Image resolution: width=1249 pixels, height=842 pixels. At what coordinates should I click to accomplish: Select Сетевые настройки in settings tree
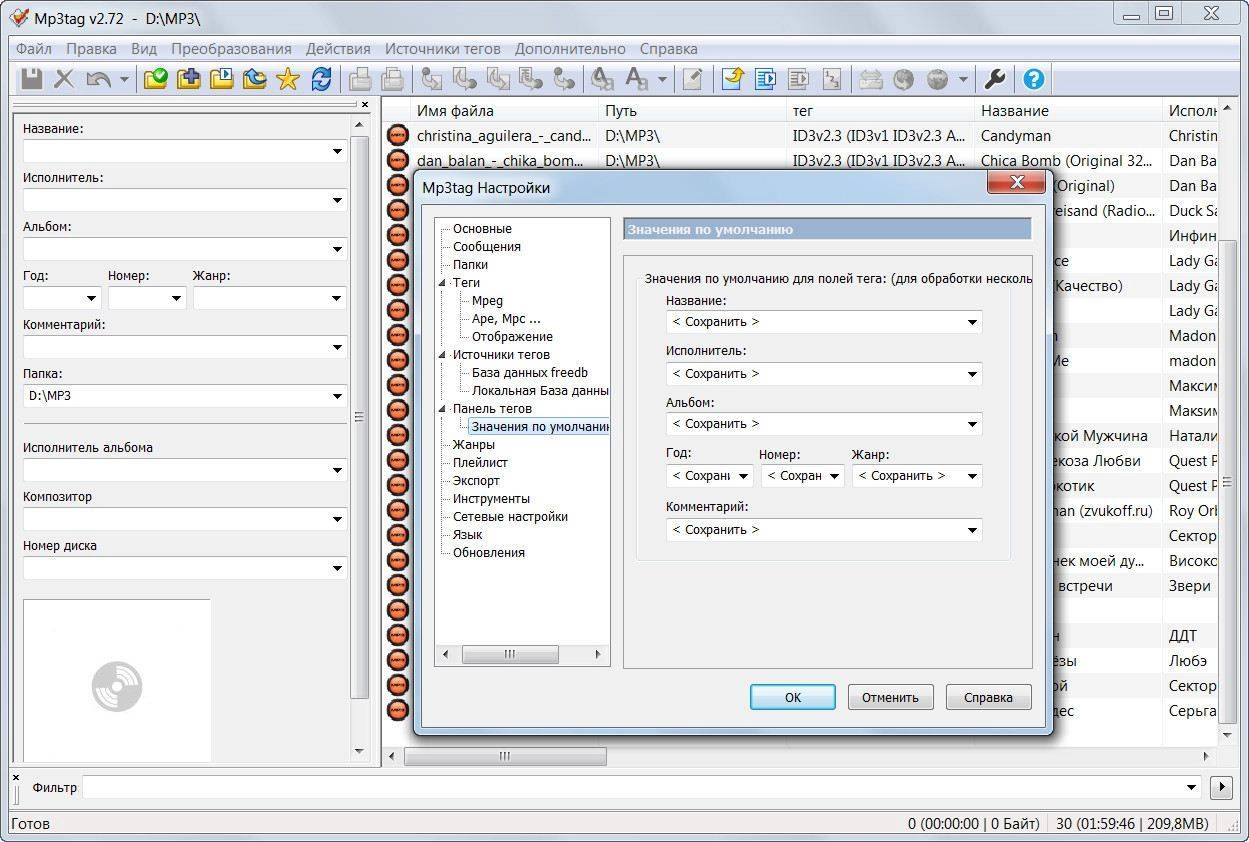click(x=510, y=516)
